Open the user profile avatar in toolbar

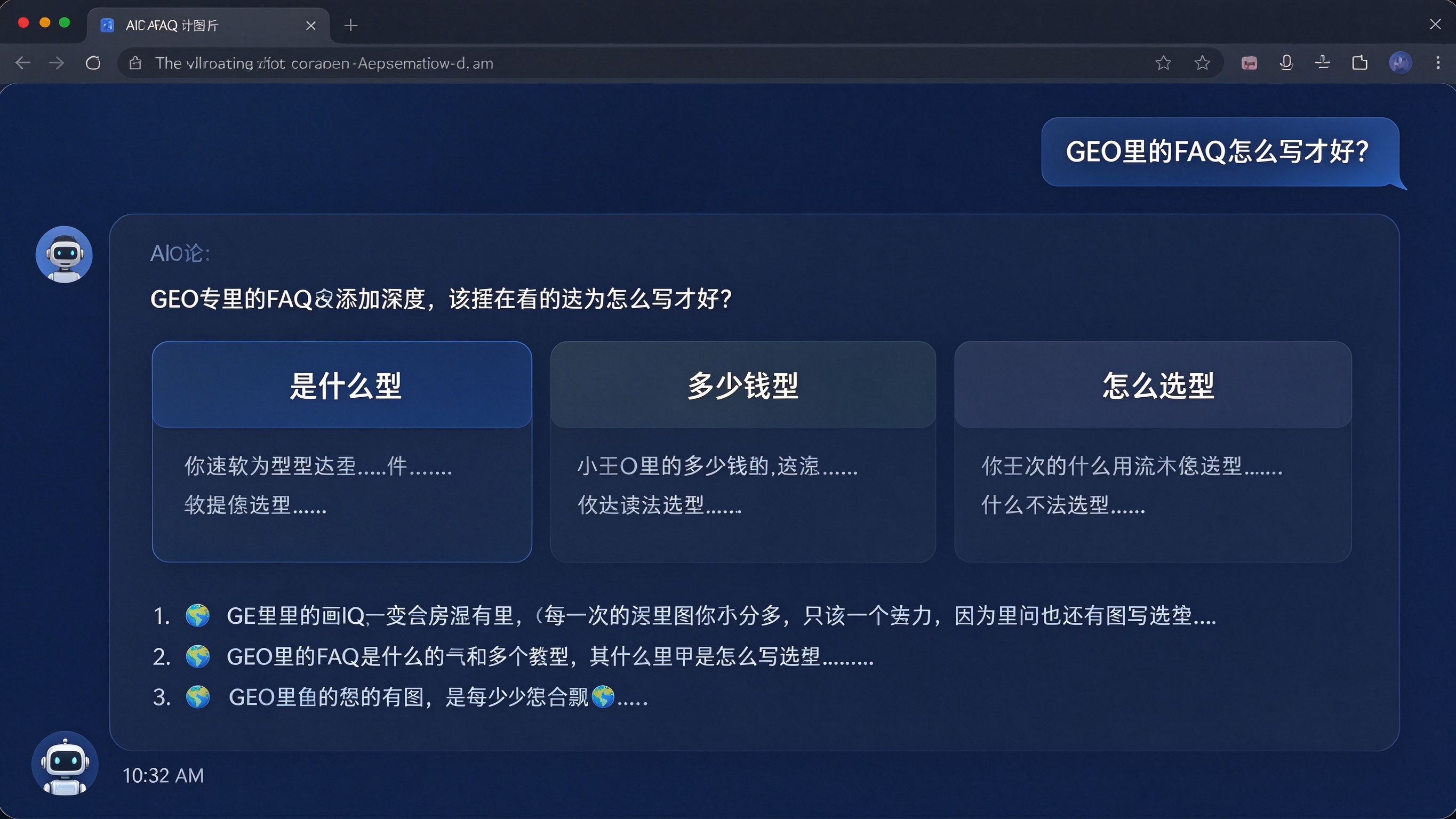tap(1401, 63)
